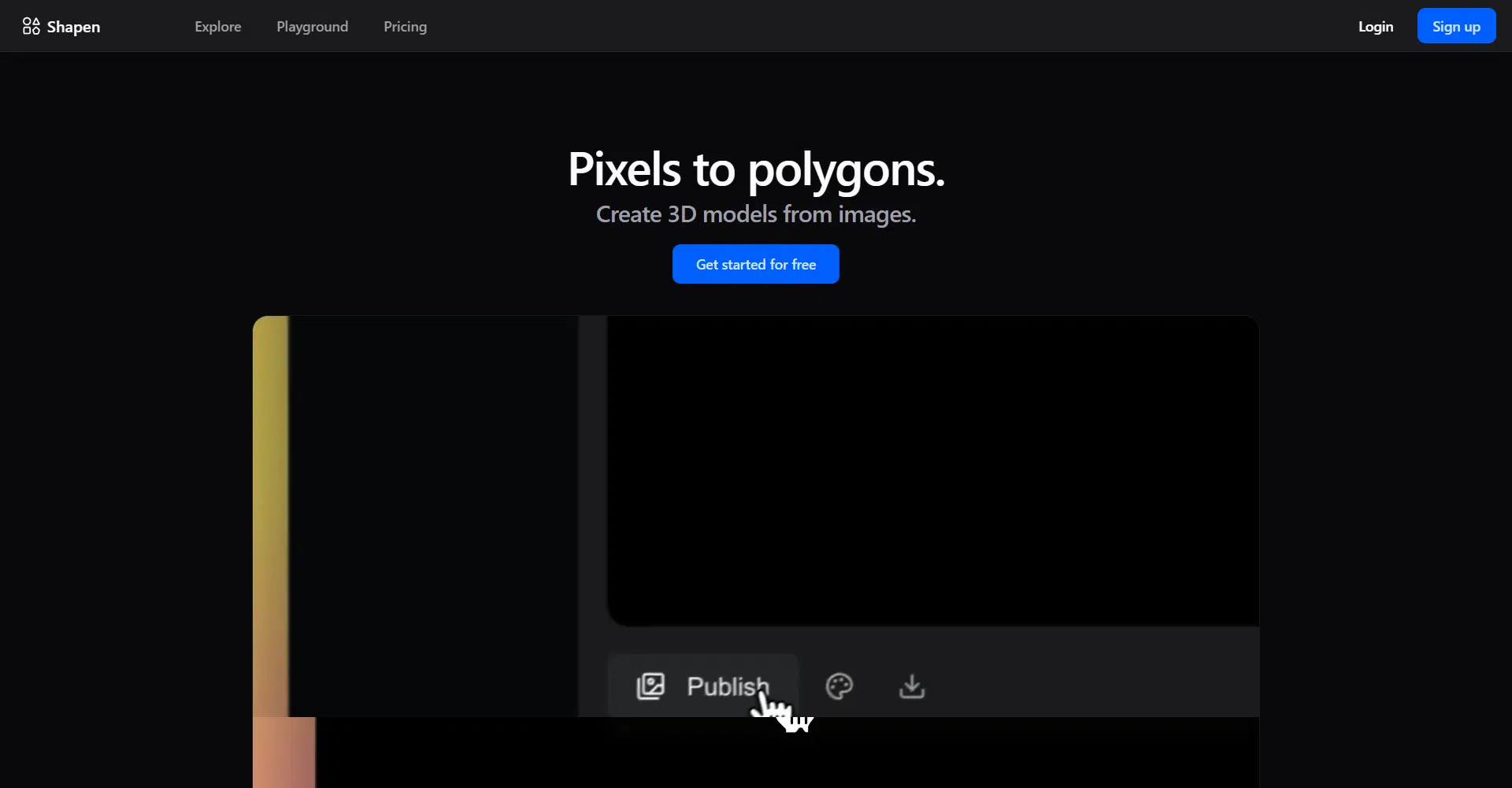
Task: Open the Pricing page
Action: pyautogui.click(x=405, y=27)
